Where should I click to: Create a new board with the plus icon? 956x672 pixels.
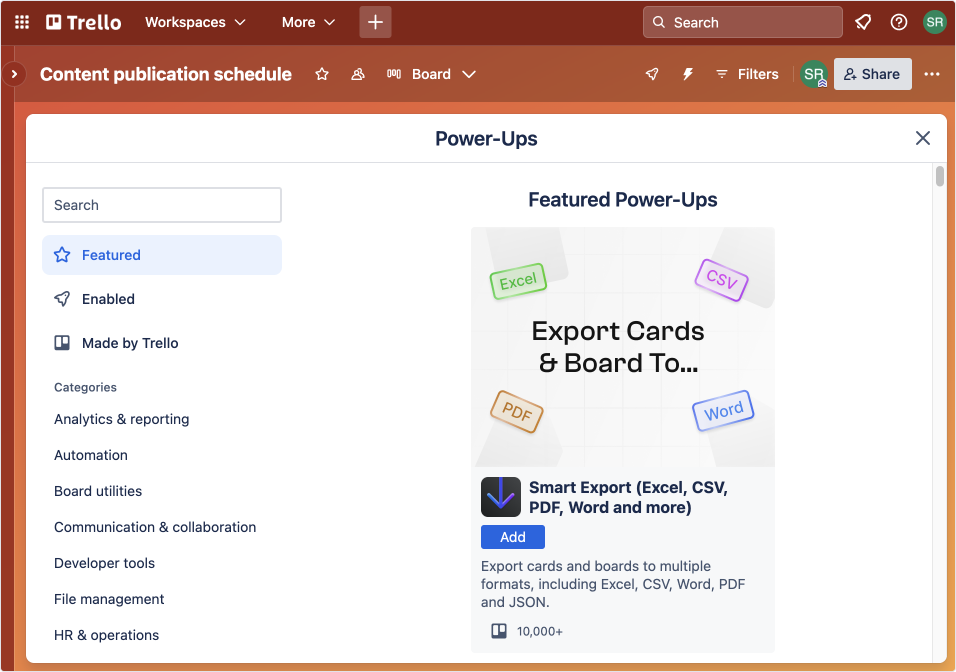point(375,21)
